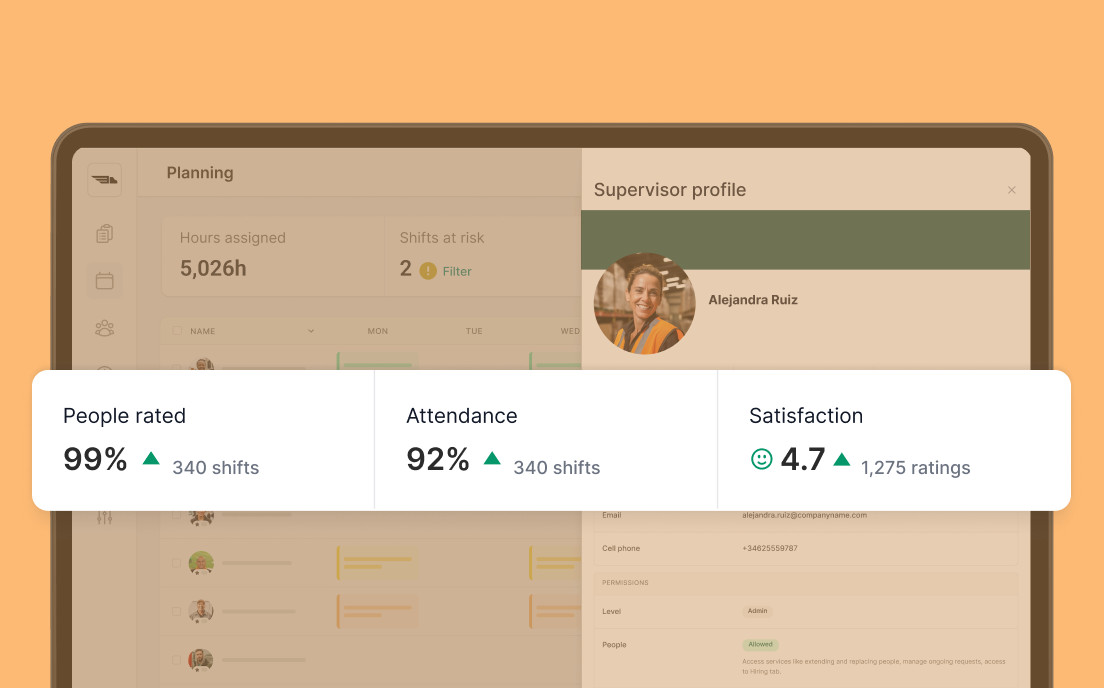The width and height of the screenshot is (1104, 688).
Task: Apply the Filter link for shifts at risk
Action: coord(457,271)
